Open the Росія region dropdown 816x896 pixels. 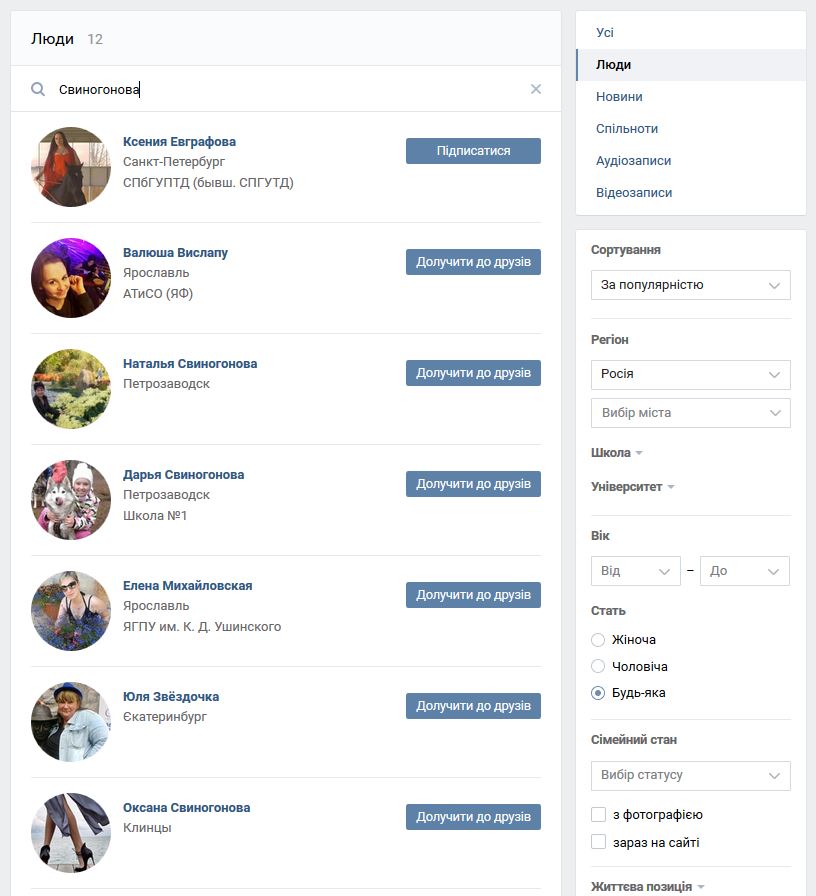coord(691,374)
